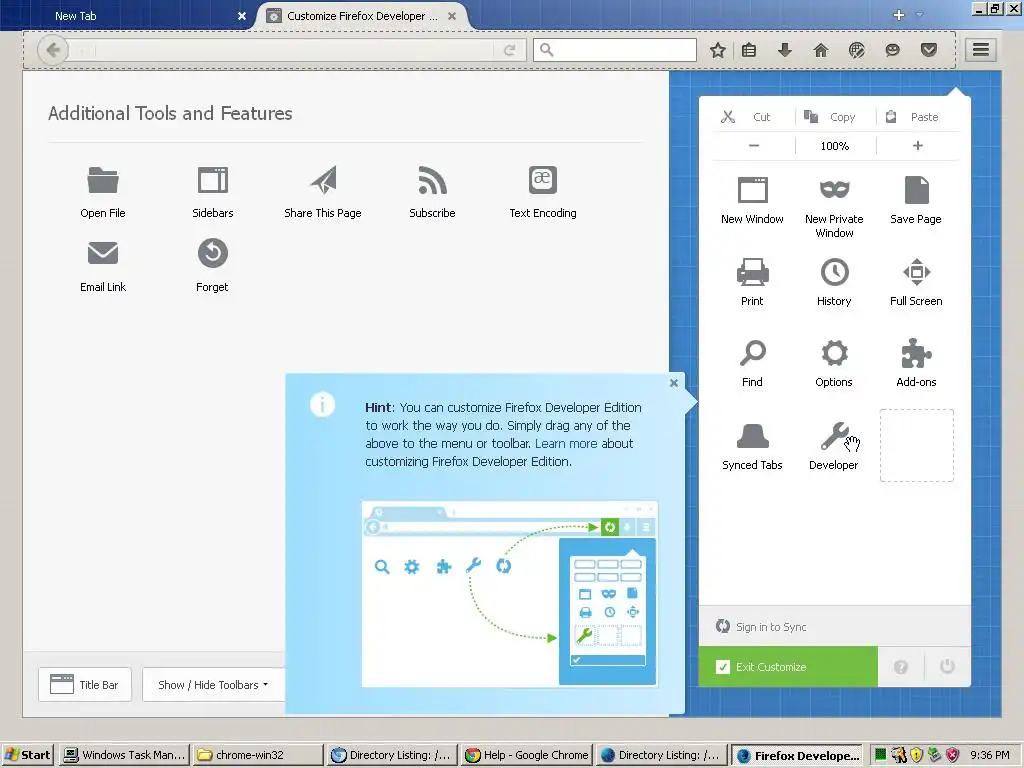Screen dimensions: 1024x768
Task: Click the Share This Page icon
Action: click(323, 181)
